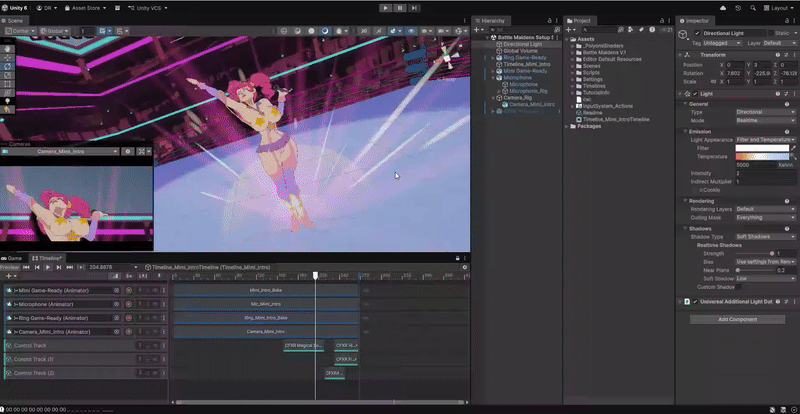
Task: Switch to the Timeline tab
Action: click(x=47, y=258)
